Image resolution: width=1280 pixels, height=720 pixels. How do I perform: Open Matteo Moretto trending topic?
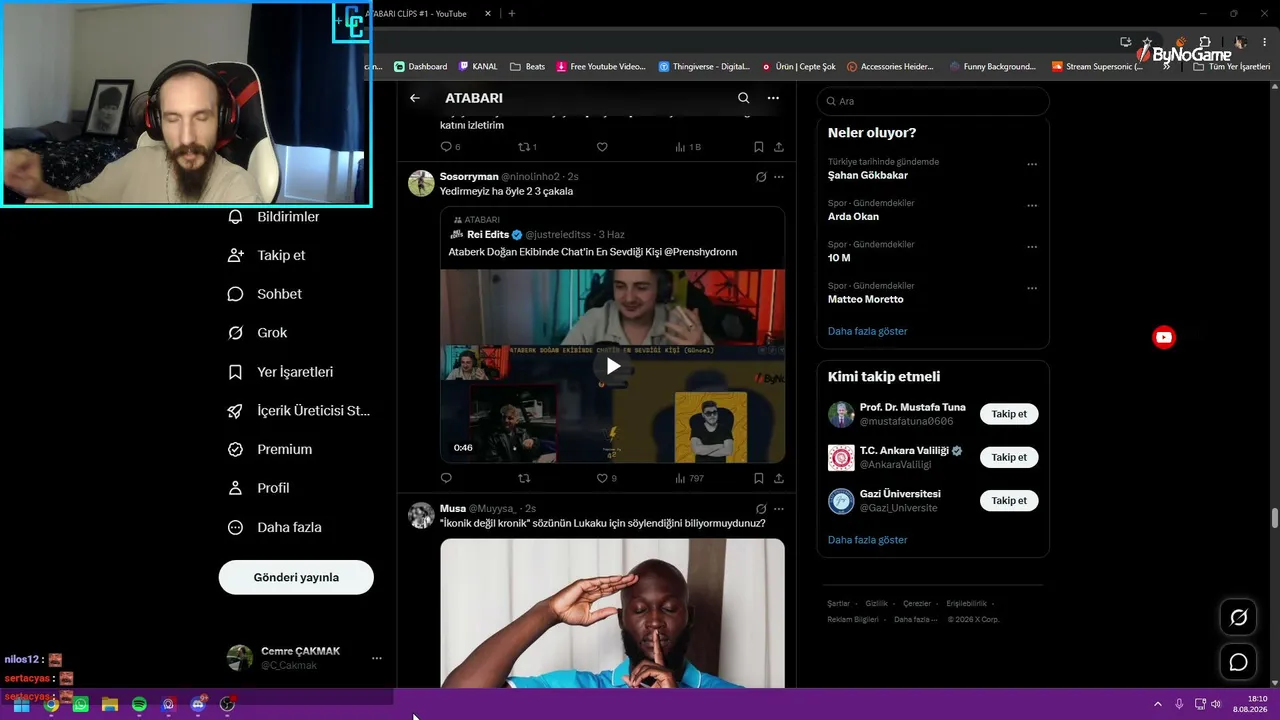[866, 299]
